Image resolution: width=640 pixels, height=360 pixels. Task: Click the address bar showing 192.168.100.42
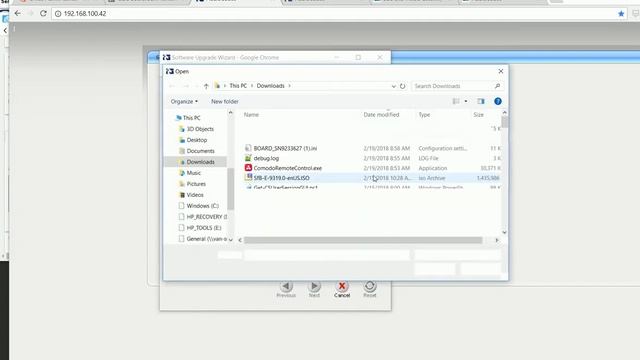[335, 14]
